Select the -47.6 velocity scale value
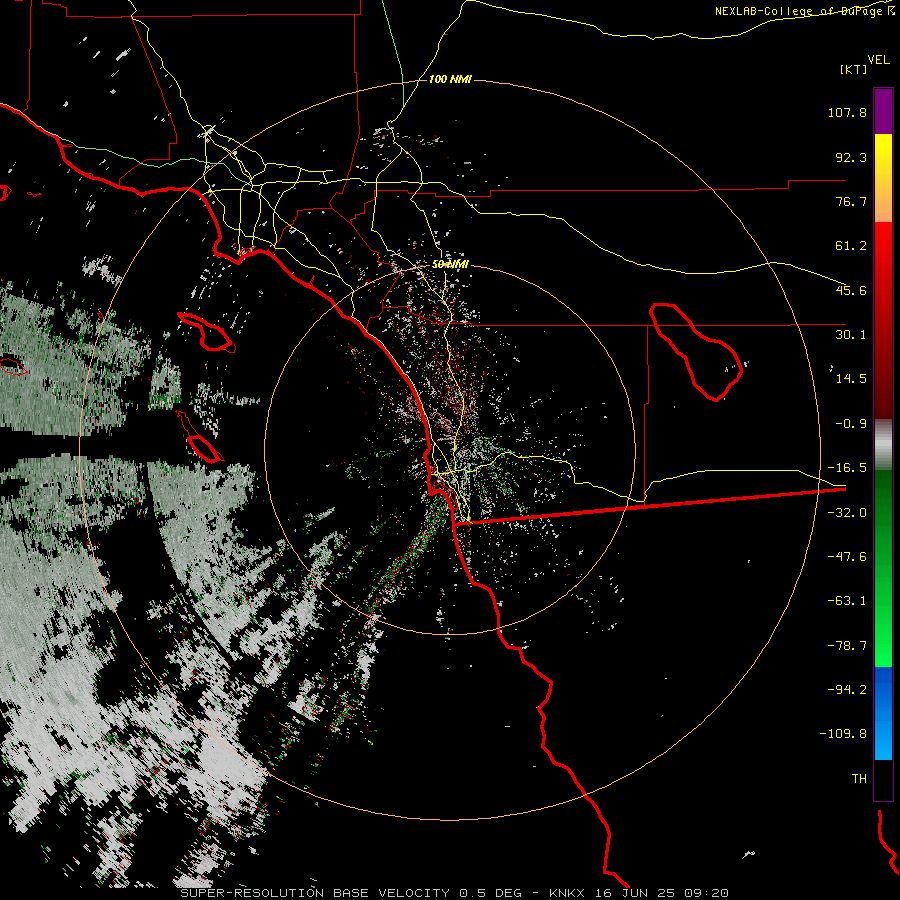The image size is (900, 900). tap(847, 557)
